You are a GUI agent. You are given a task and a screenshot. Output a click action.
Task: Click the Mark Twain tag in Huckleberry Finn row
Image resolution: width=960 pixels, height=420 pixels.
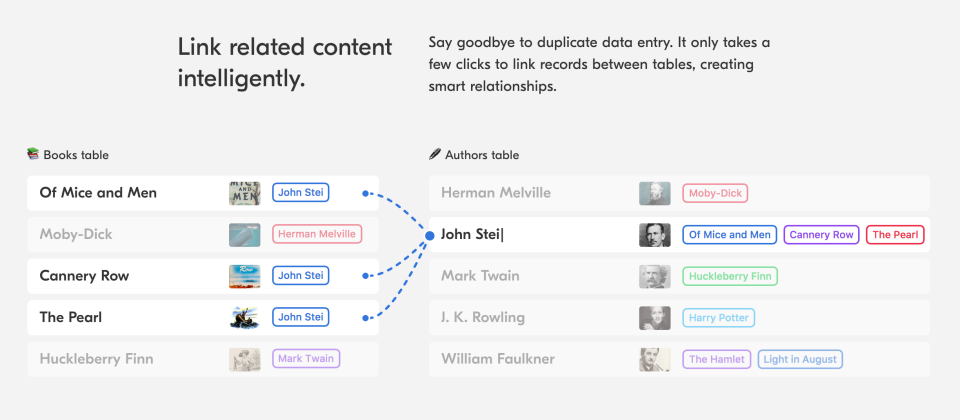pyautogui.click(x=306, y=359)
